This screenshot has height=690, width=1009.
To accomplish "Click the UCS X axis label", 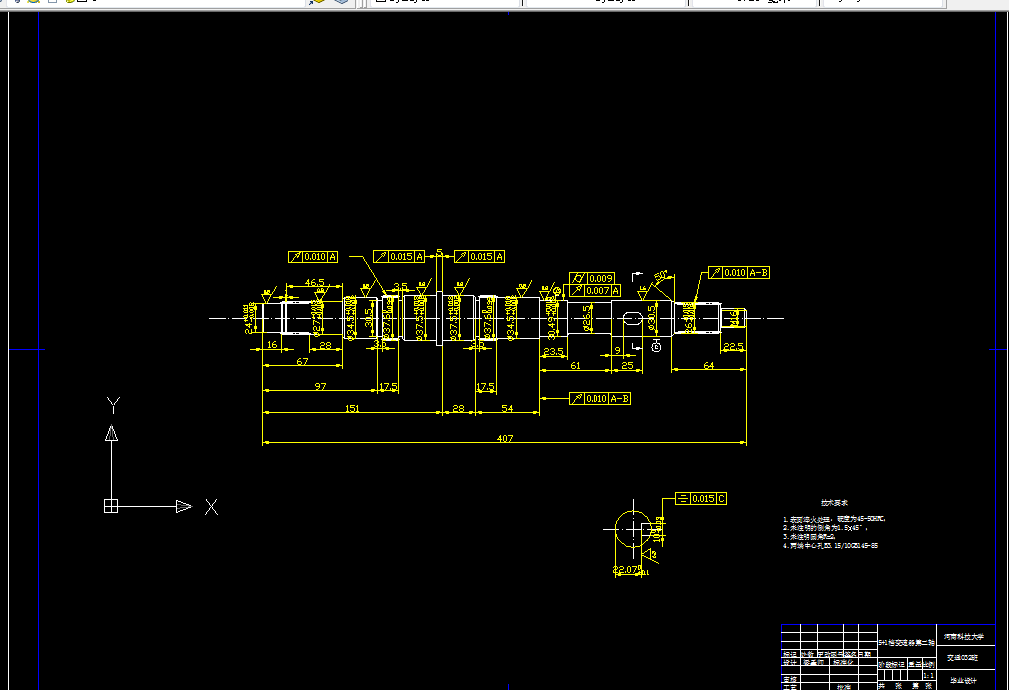I will tap(211, 507).
